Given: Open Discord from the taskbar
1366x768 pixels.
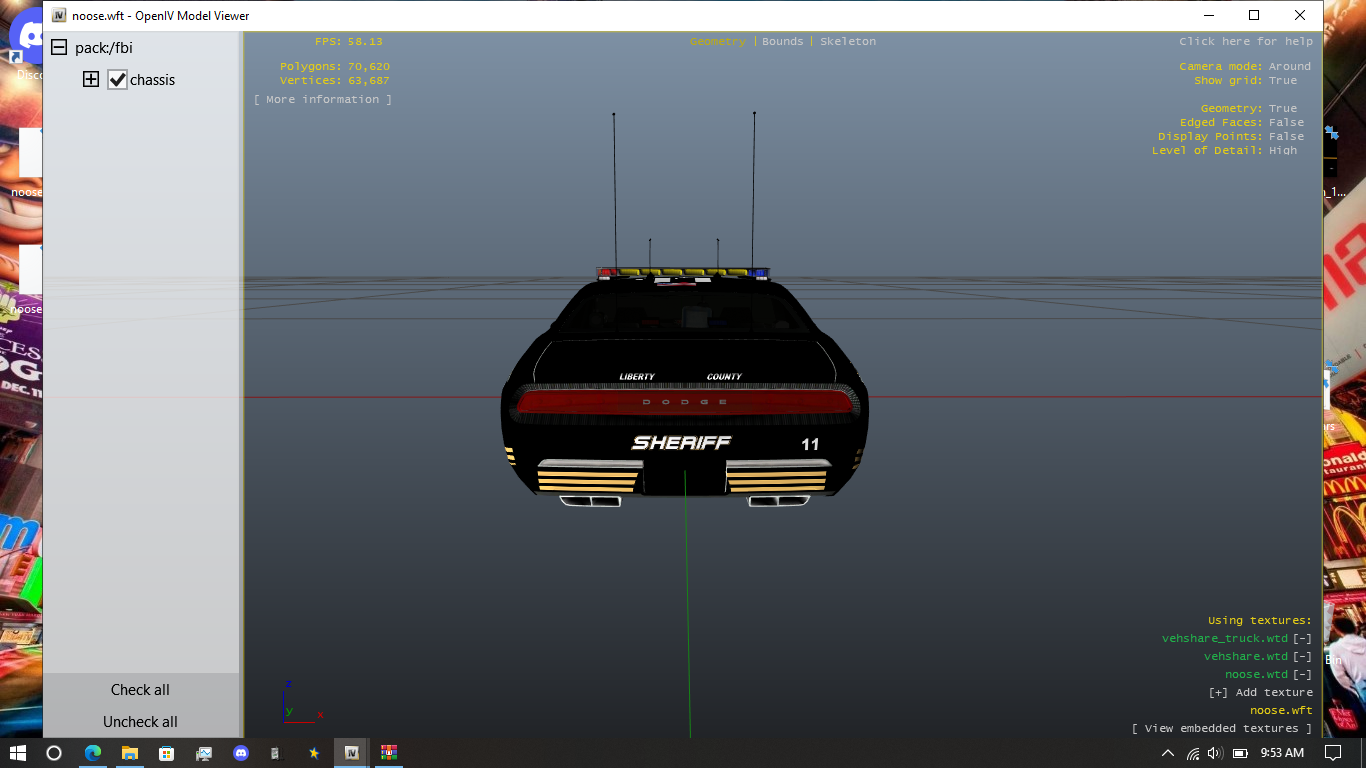Looking at the screenshot, I should pos(240,752).
